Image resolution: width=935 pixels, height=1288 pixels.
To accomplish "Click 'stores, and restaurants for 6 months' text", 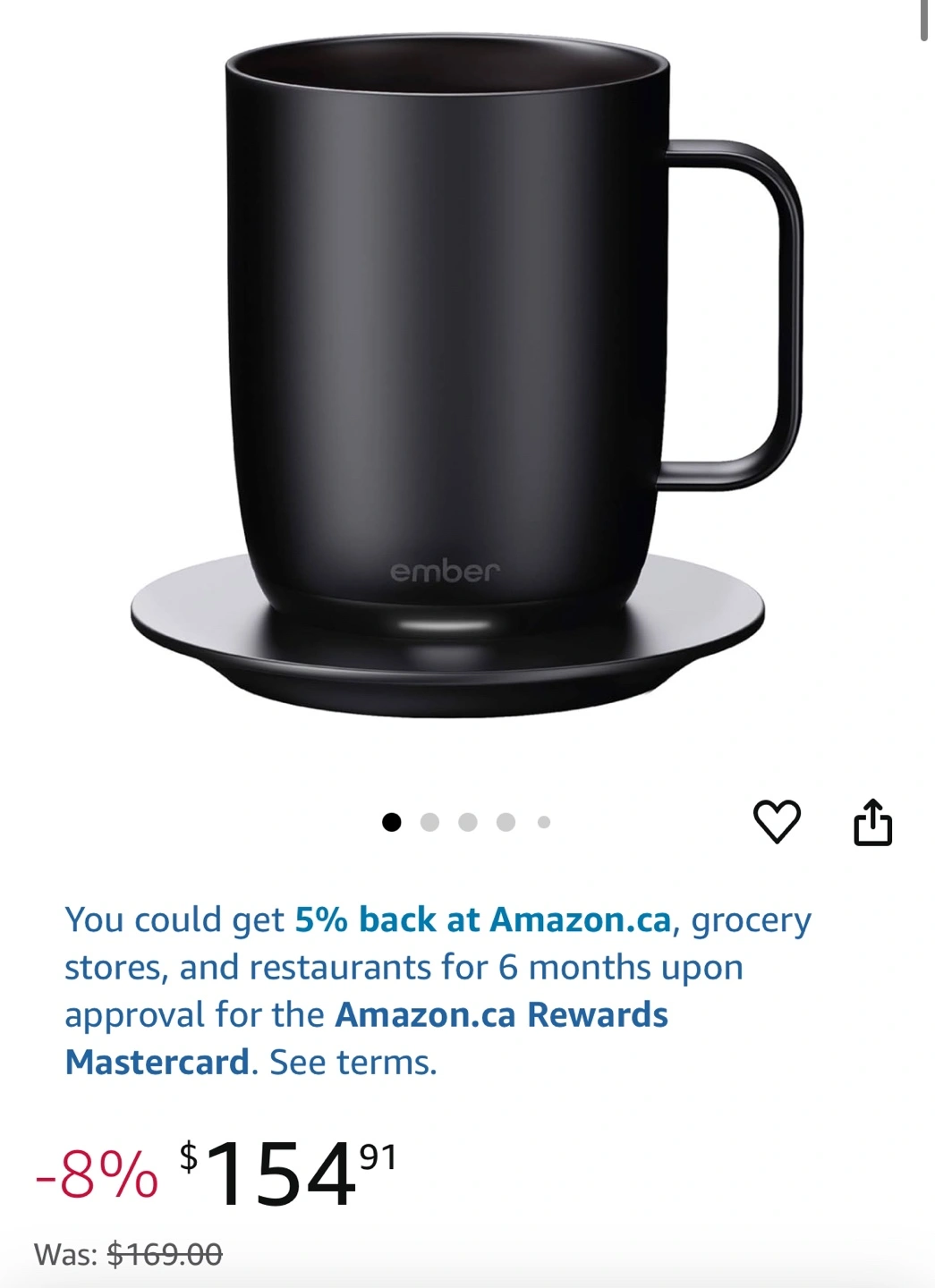I will click(358, 968).
